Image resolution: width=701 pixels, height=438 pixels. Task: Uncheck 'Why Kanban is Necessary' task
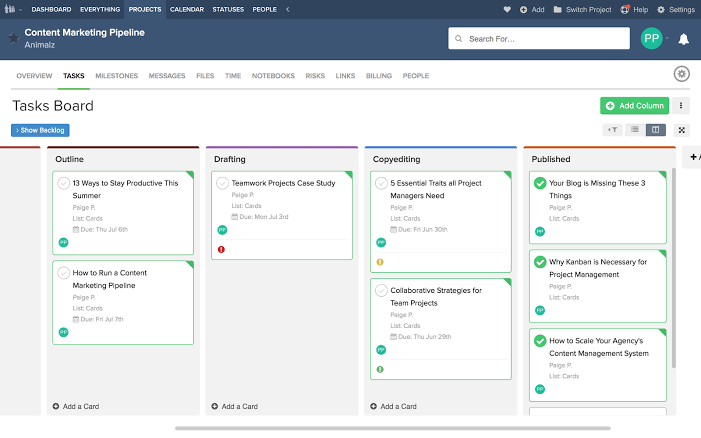coord(540,262)
